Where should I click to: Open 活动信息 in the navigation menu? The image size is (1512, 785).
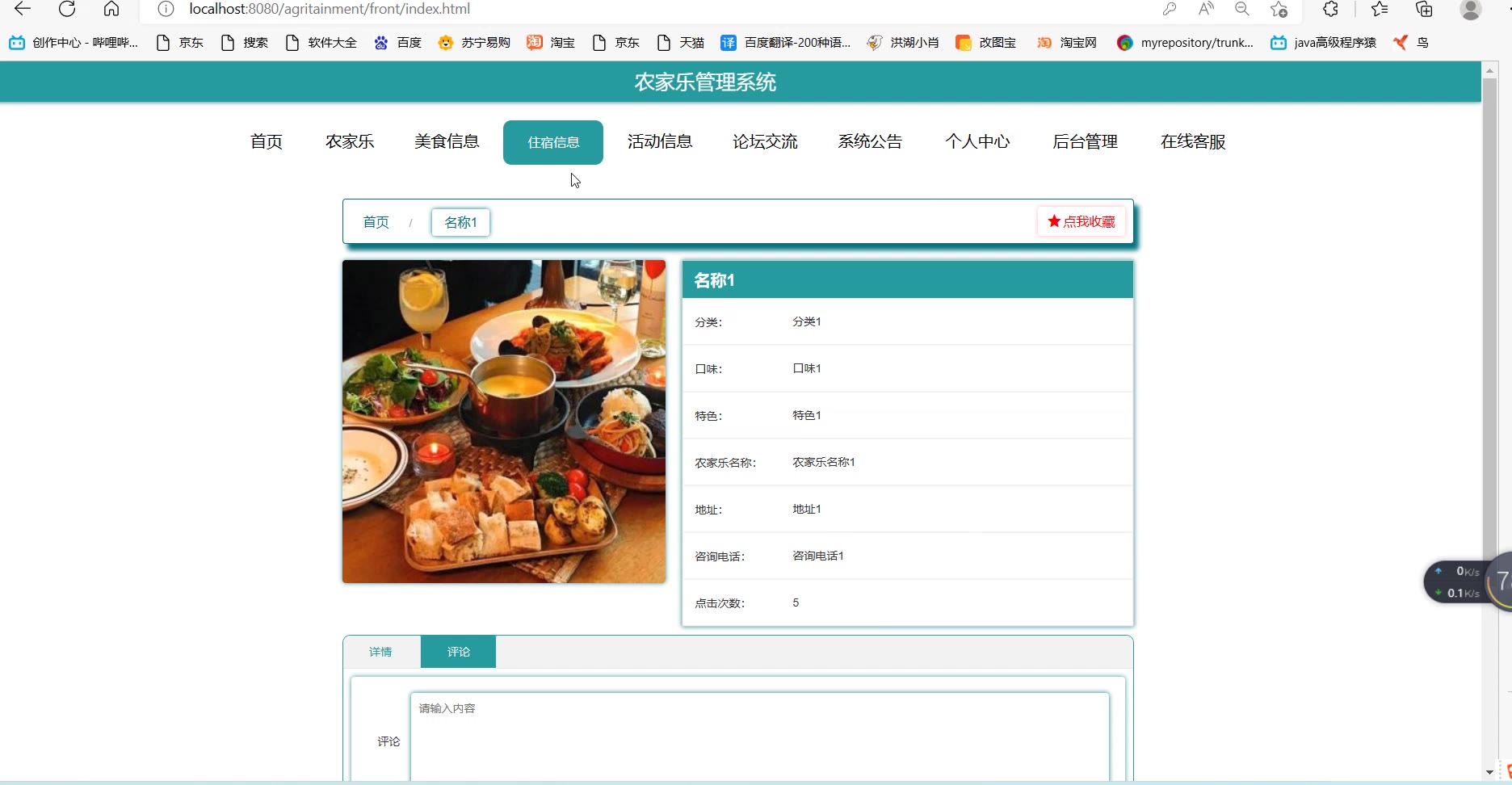click(x=660, y=142)
